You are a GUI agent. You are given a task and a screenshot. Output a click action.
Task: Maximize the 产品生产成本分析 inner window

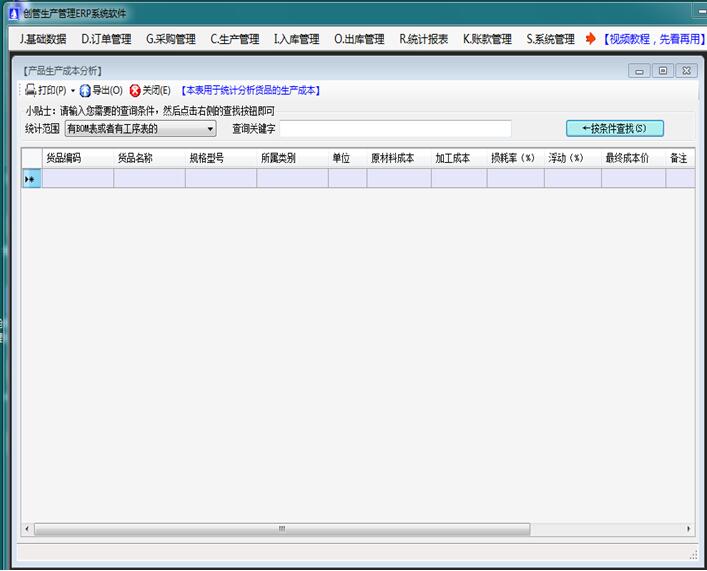tap(662, 71)
